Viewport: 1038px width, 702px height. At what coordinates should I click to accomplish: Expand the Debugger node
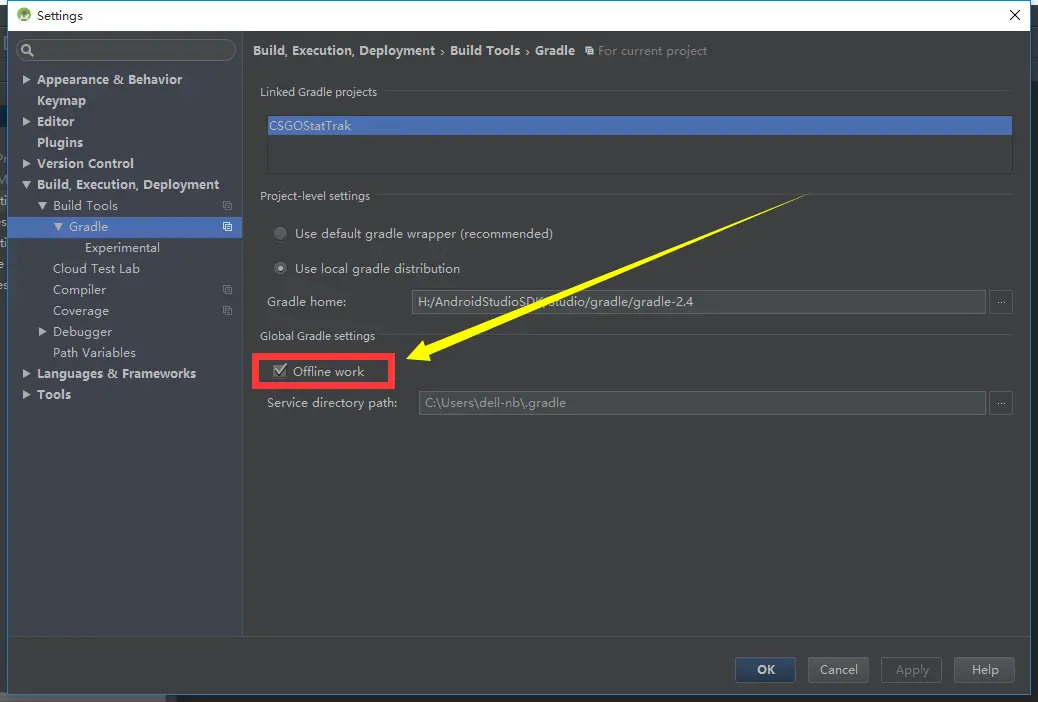coord(42,332)
